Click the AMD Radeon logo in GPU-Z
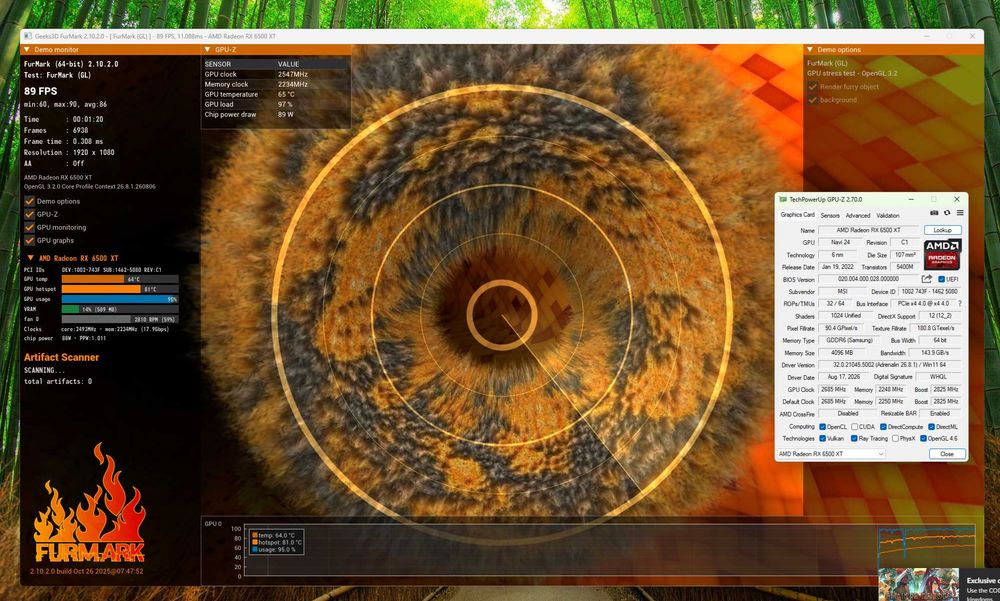This screenshot has height=601, width=1000. tap(942, 254)
